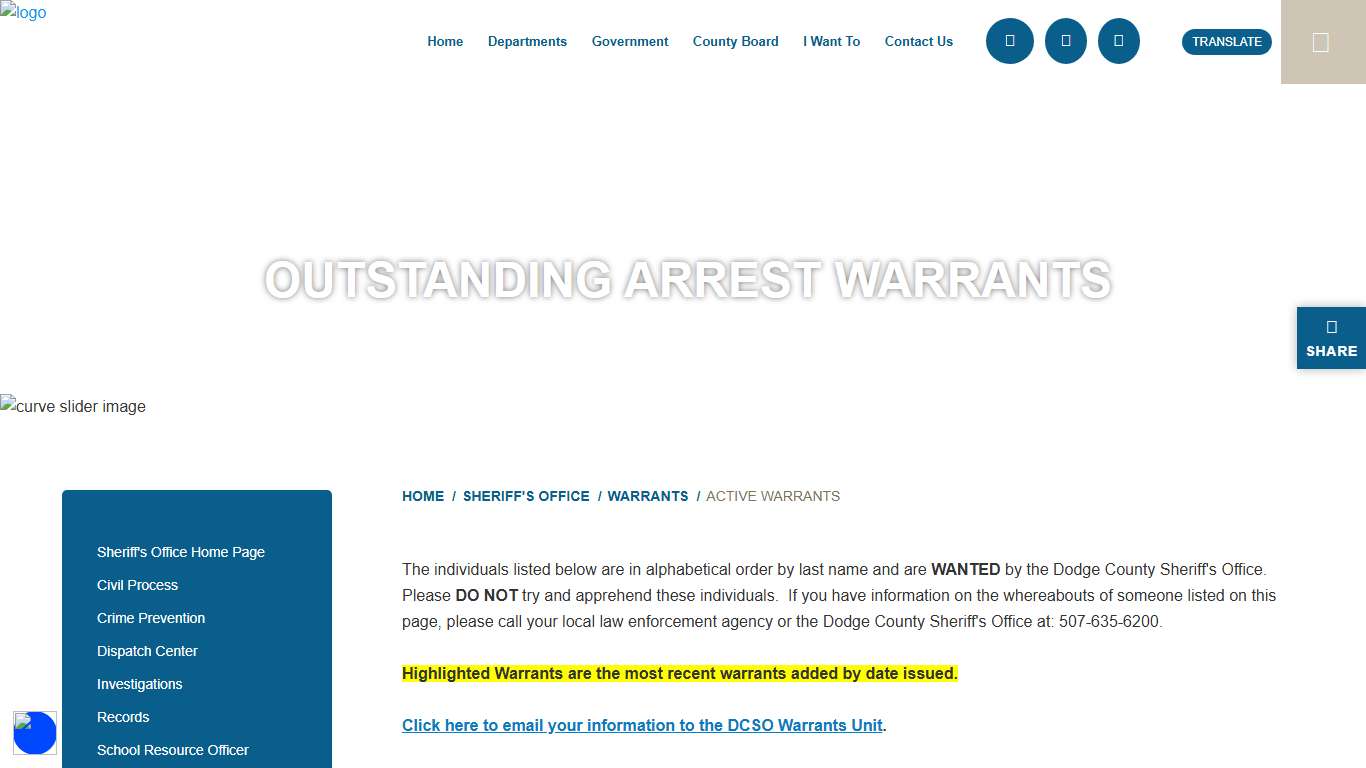
Task: Click the round blue icon nearest the Translate button
Action: (x=1118, y=41)
